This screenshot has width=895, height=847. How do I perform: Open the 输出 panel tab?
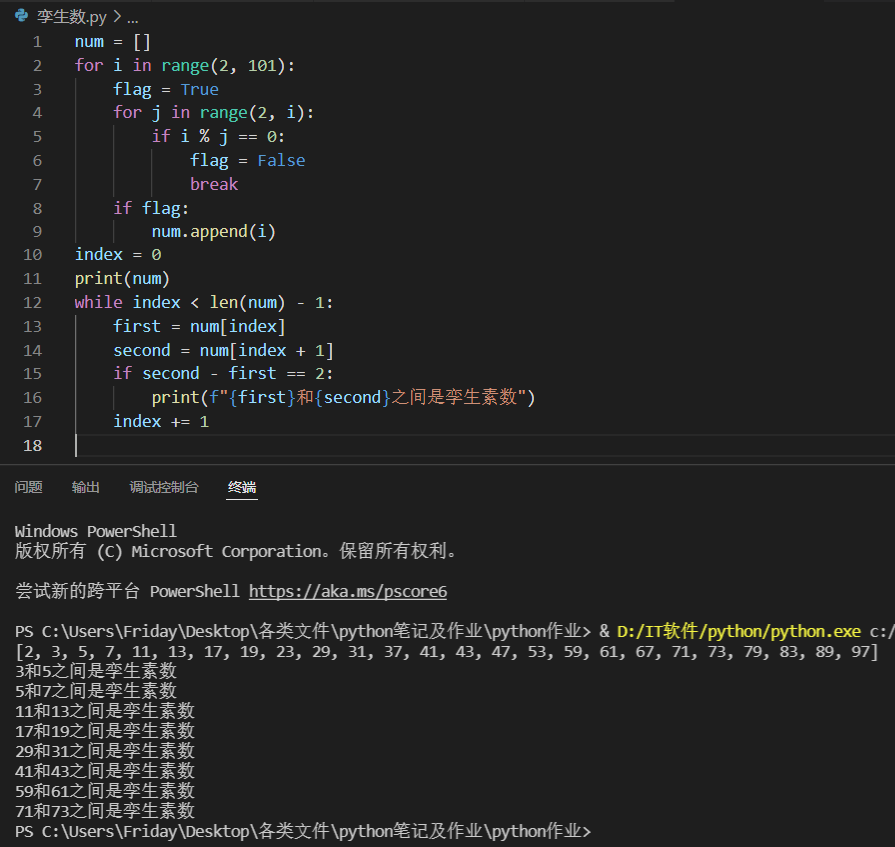(85, 487)
